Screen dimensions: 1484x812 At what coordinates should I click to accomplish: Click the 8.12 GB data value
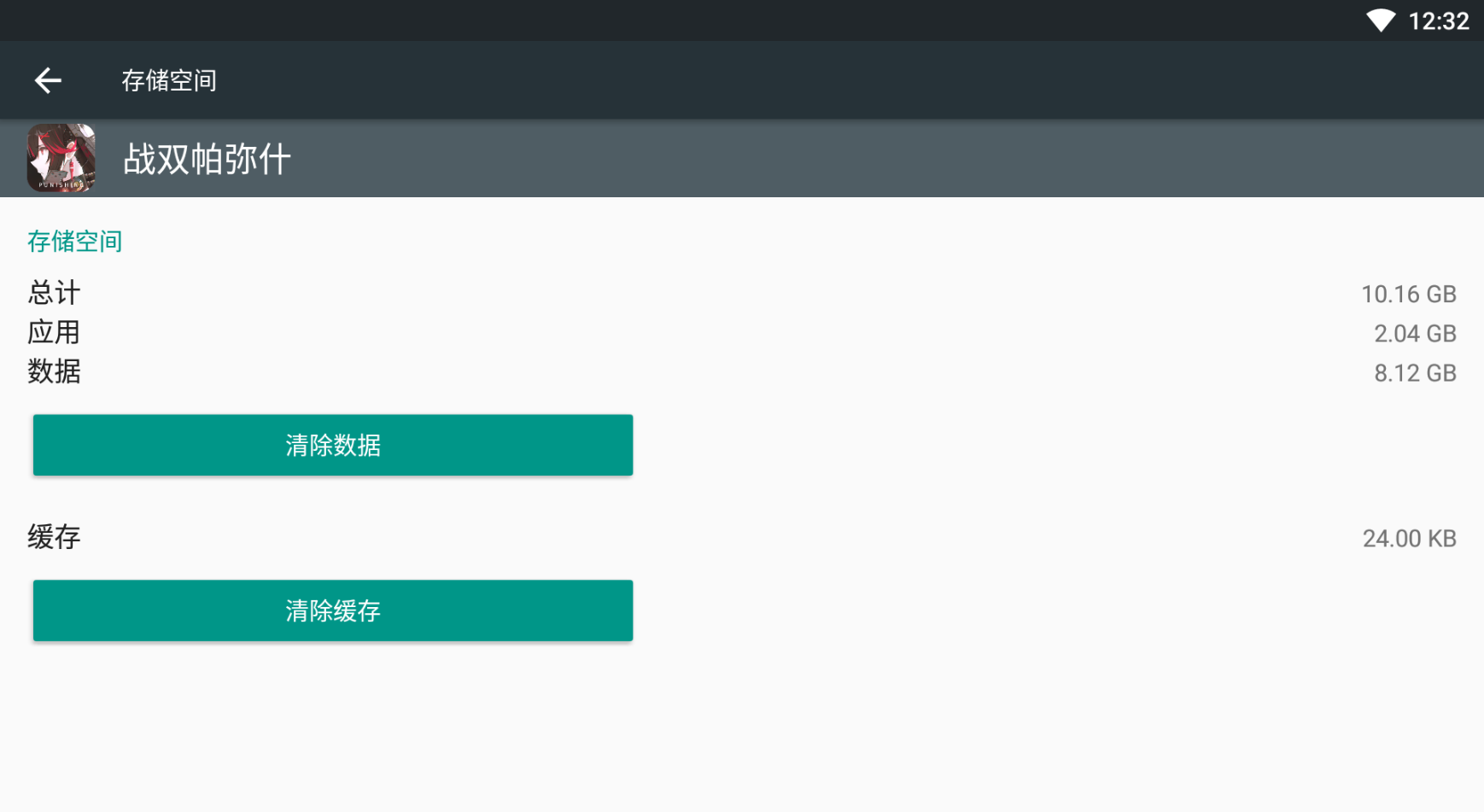click(1415, 373)
